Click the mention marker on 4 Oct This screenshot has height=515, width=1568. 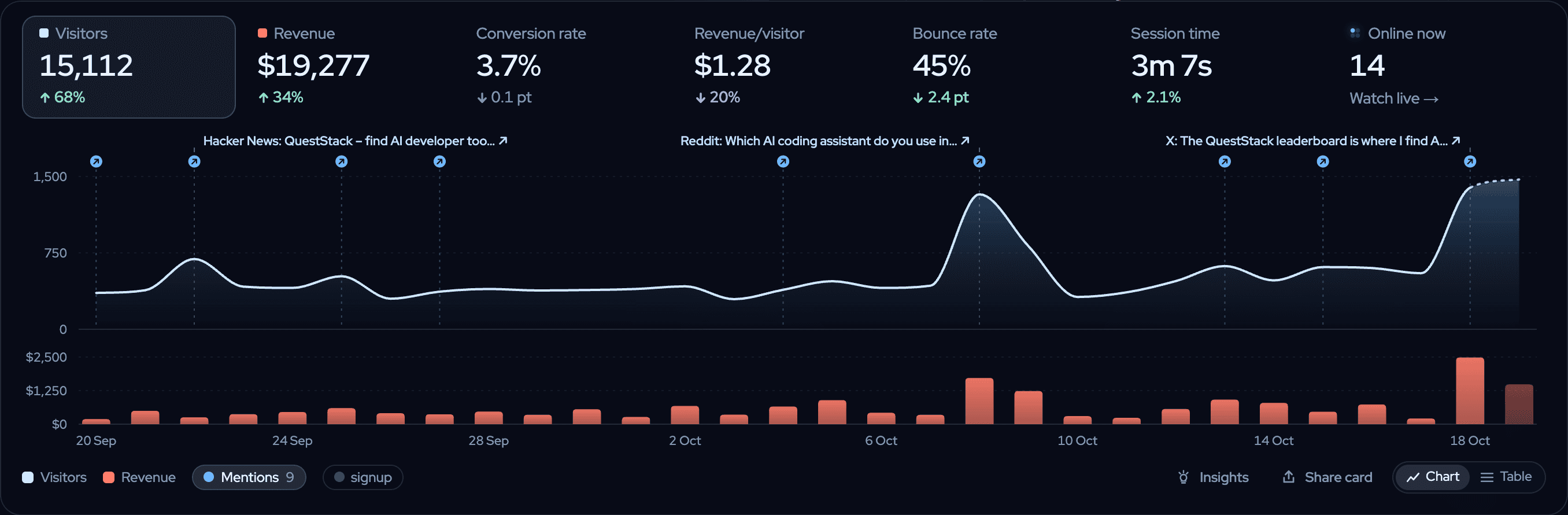coord(783,161)
